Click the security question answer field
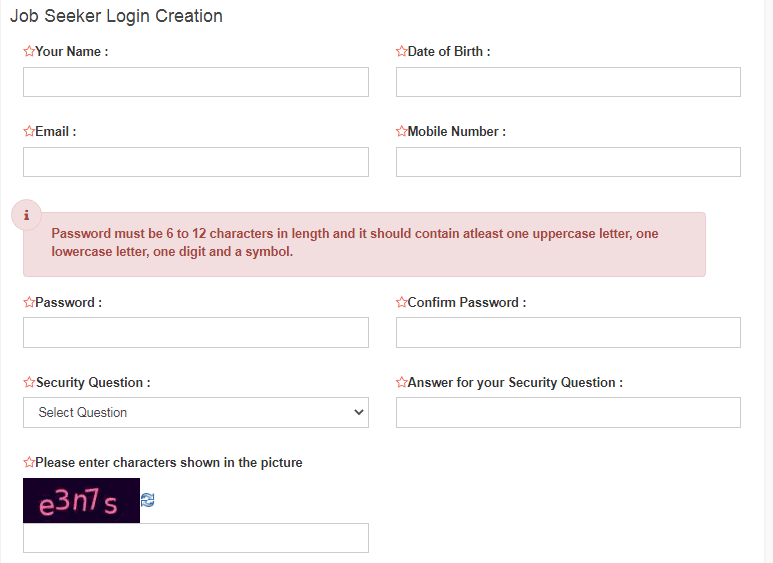 (x=568, y=412)
